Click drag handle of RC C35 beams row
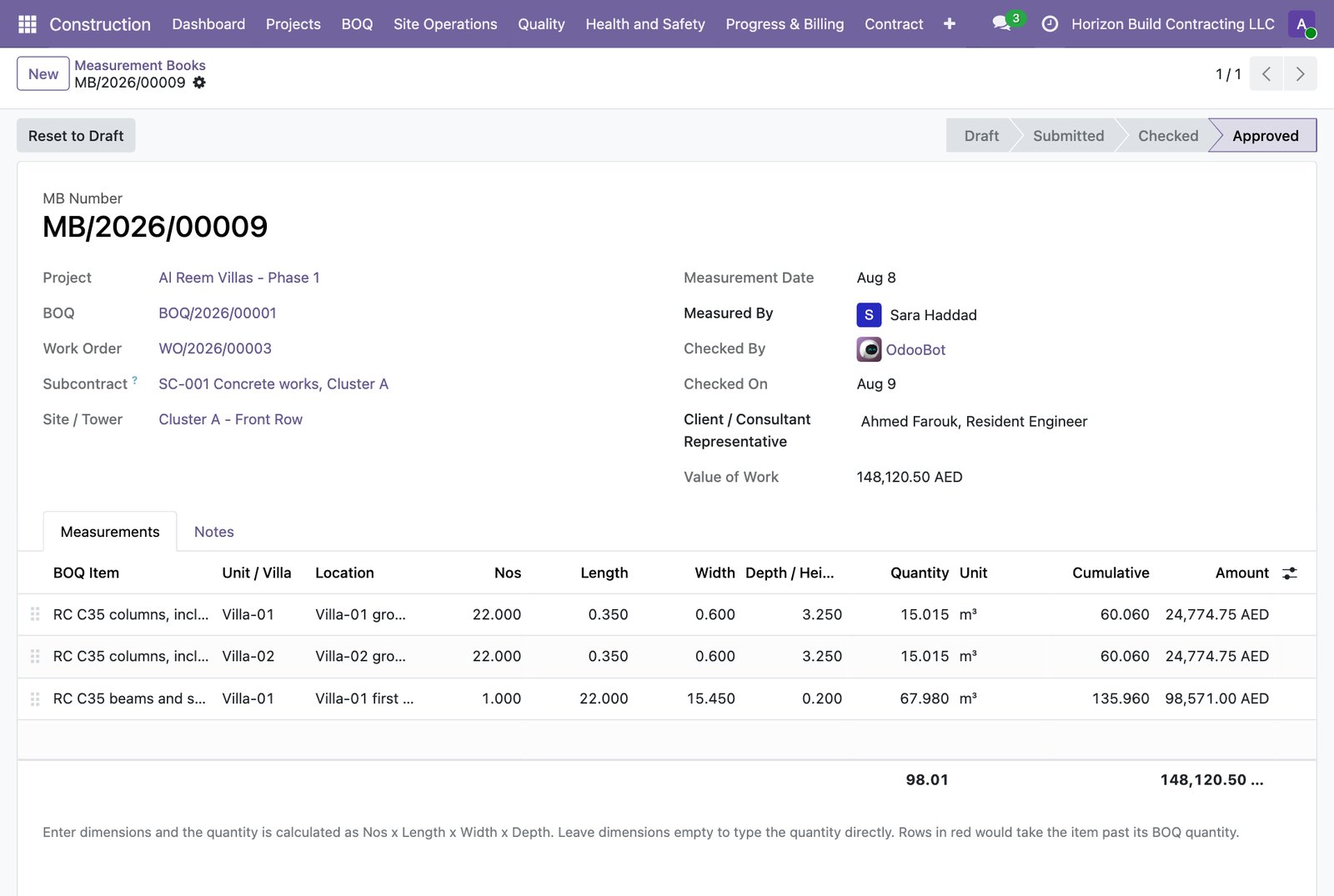This screenshot has height=896, width=1334. point(35,699)
